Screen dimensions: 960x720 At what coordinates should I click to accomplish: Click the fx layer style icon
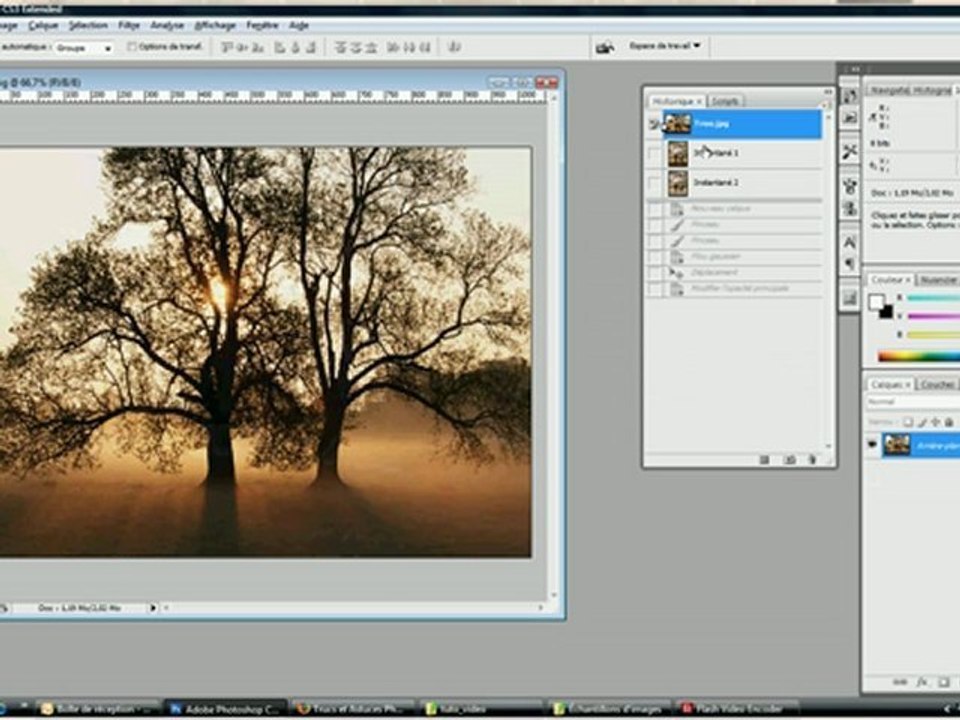coord(922,682)
